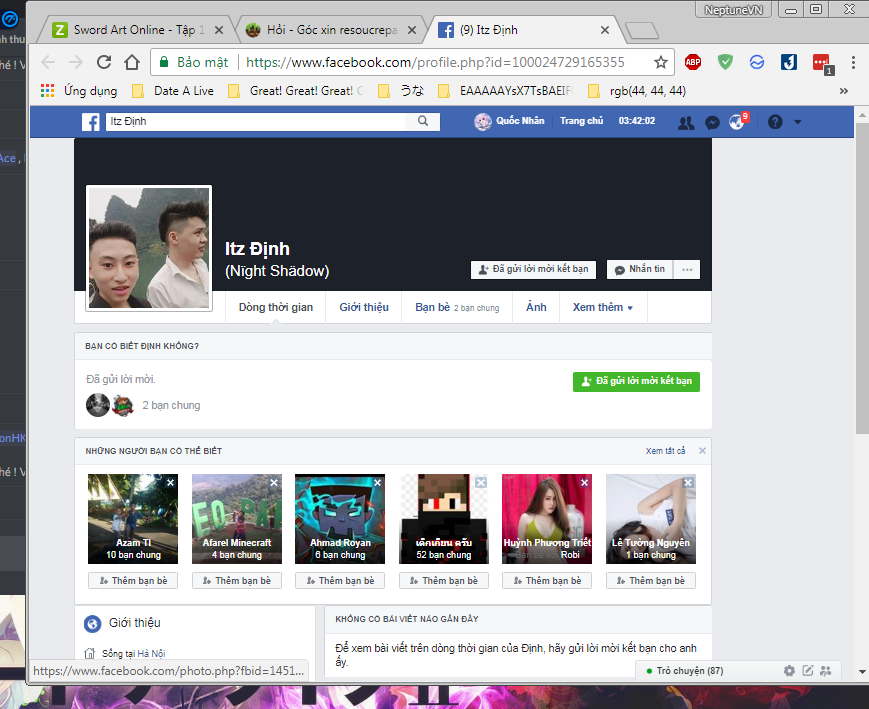Create new group chat icon
The width and height of the screenshot is (869, 709).
coord(826,671)
